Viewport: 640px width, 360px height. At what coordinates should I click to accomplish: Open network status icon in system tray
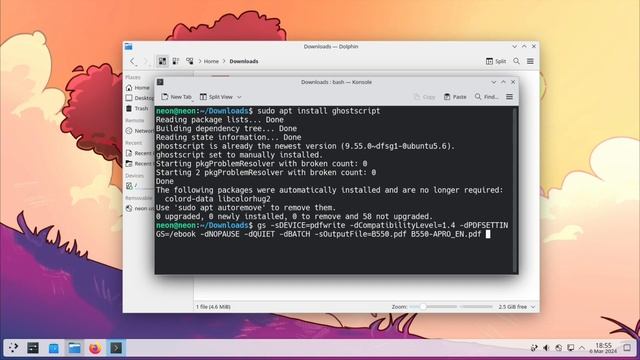558,348
